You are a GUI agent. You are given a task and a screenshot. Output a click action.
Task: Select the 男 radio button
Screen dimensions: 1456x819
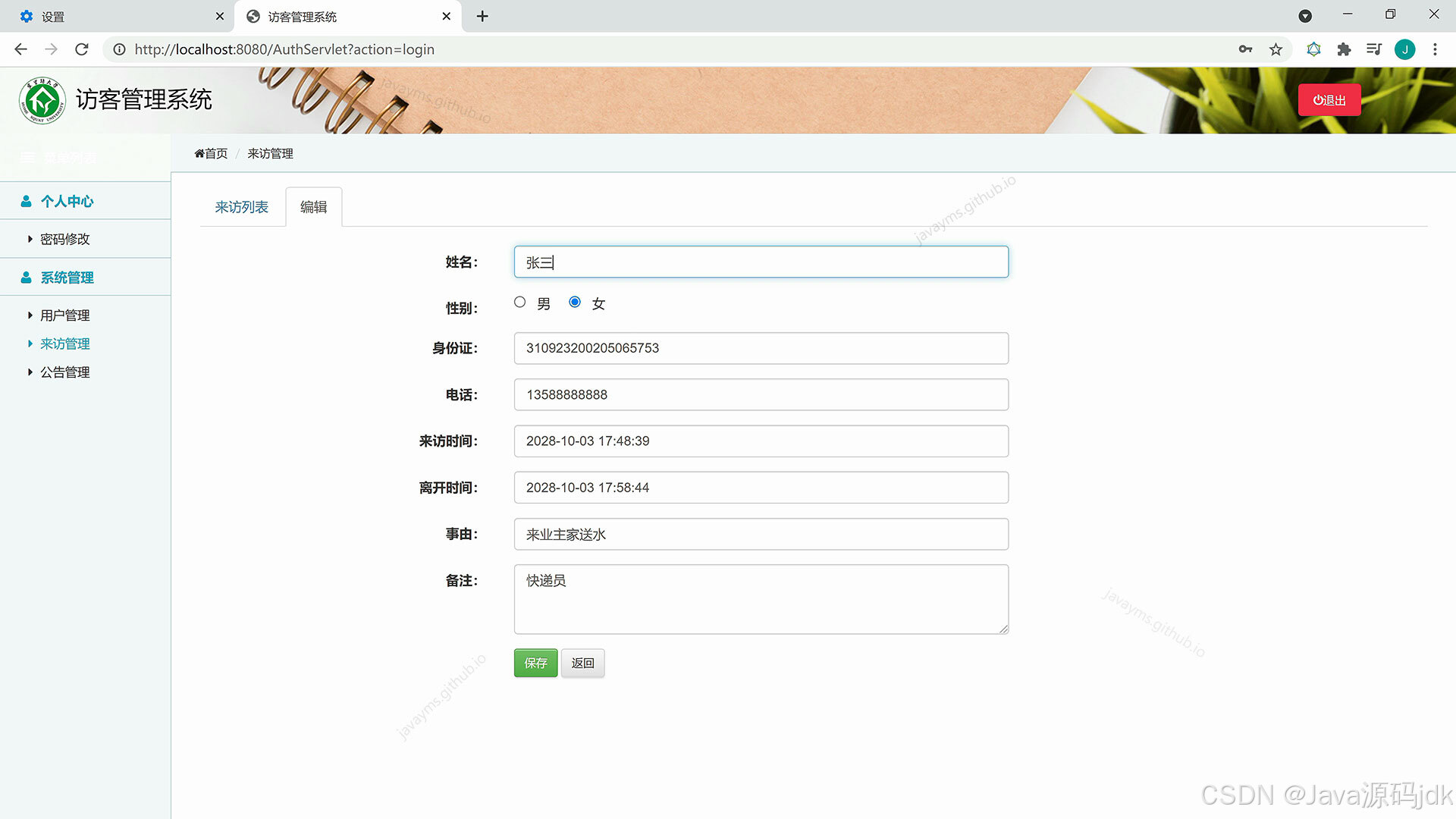coord(519,302)
